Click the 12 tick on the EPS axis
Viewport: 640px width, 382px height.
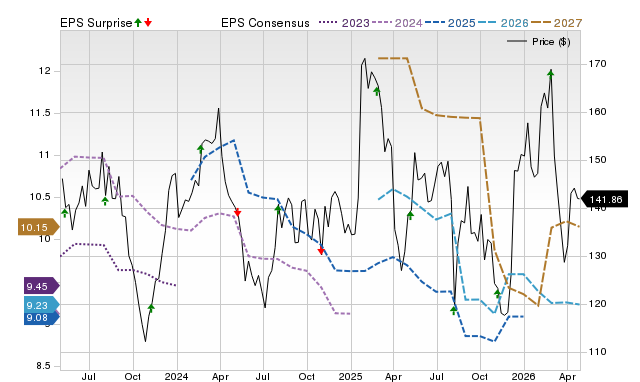click(45, 71)
